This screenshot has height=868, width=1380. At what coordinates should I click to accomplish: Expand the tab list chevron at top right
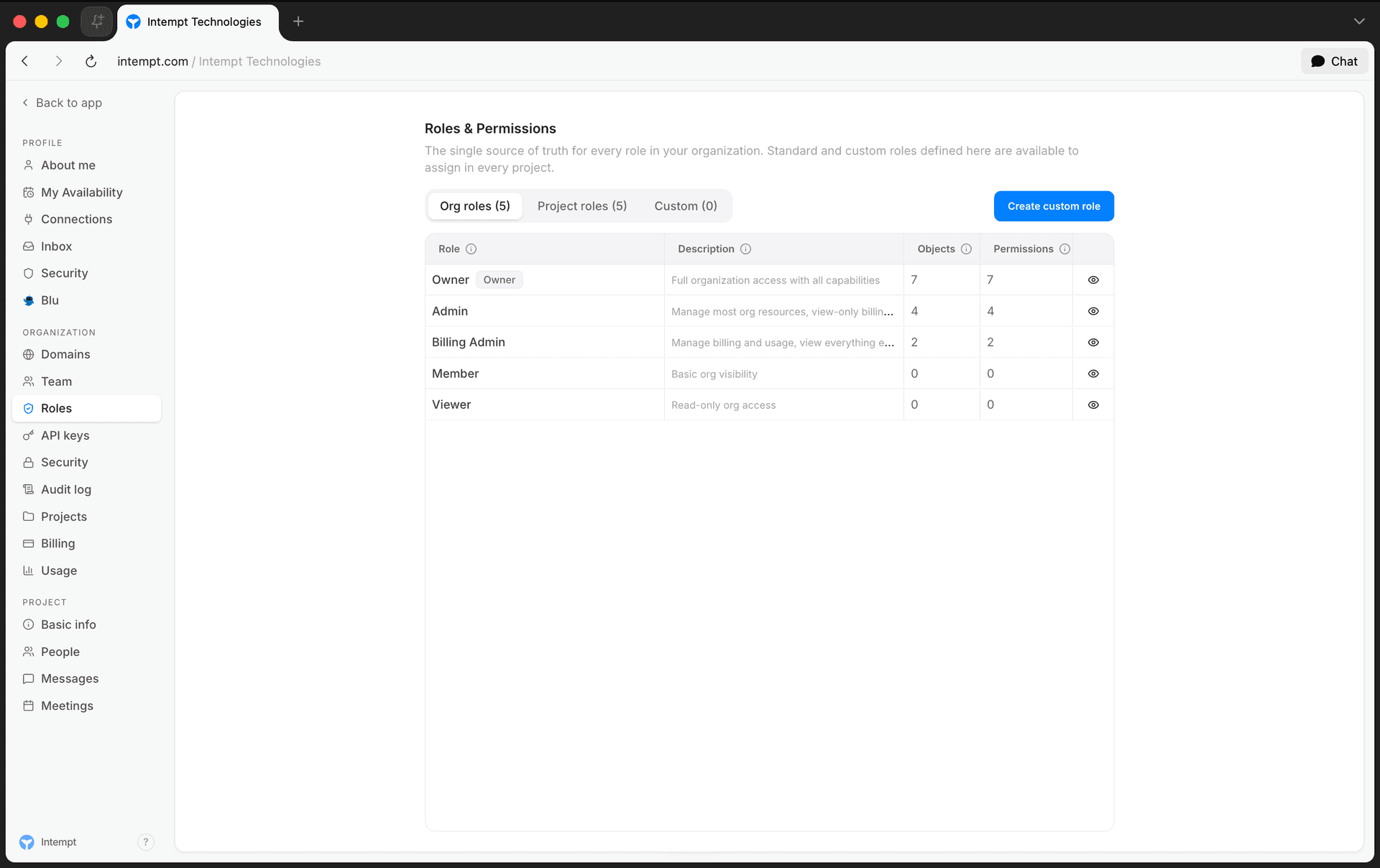coord(1358,22)
